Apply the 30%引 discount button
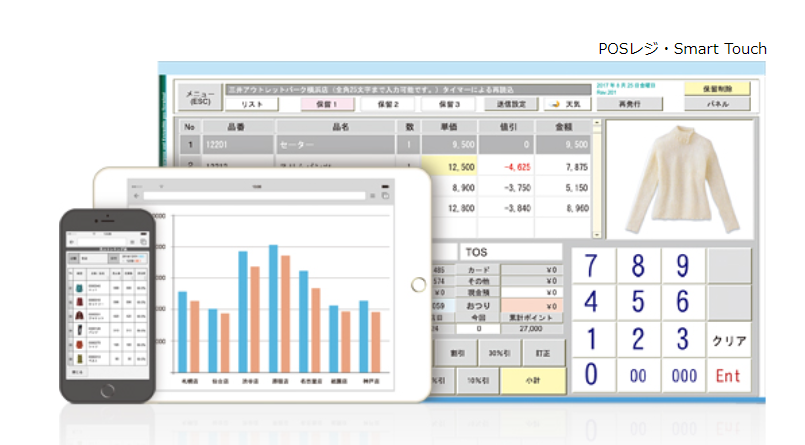 click(491, 352)
